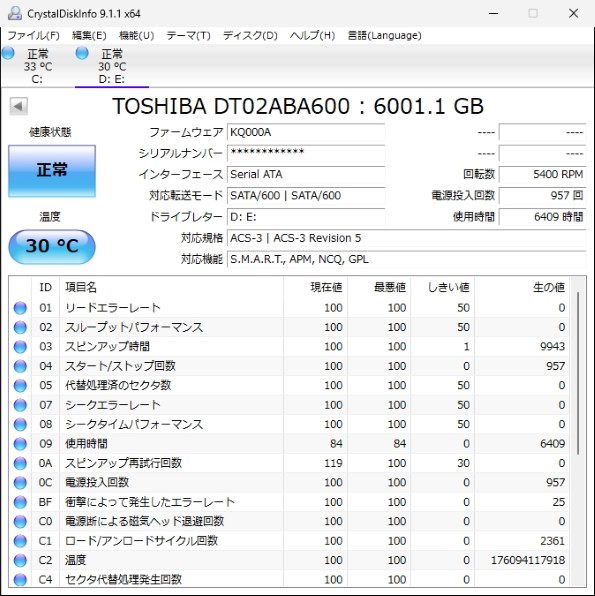Click status orb for ID 04 スタート/ストップ回数

(20, 366)
